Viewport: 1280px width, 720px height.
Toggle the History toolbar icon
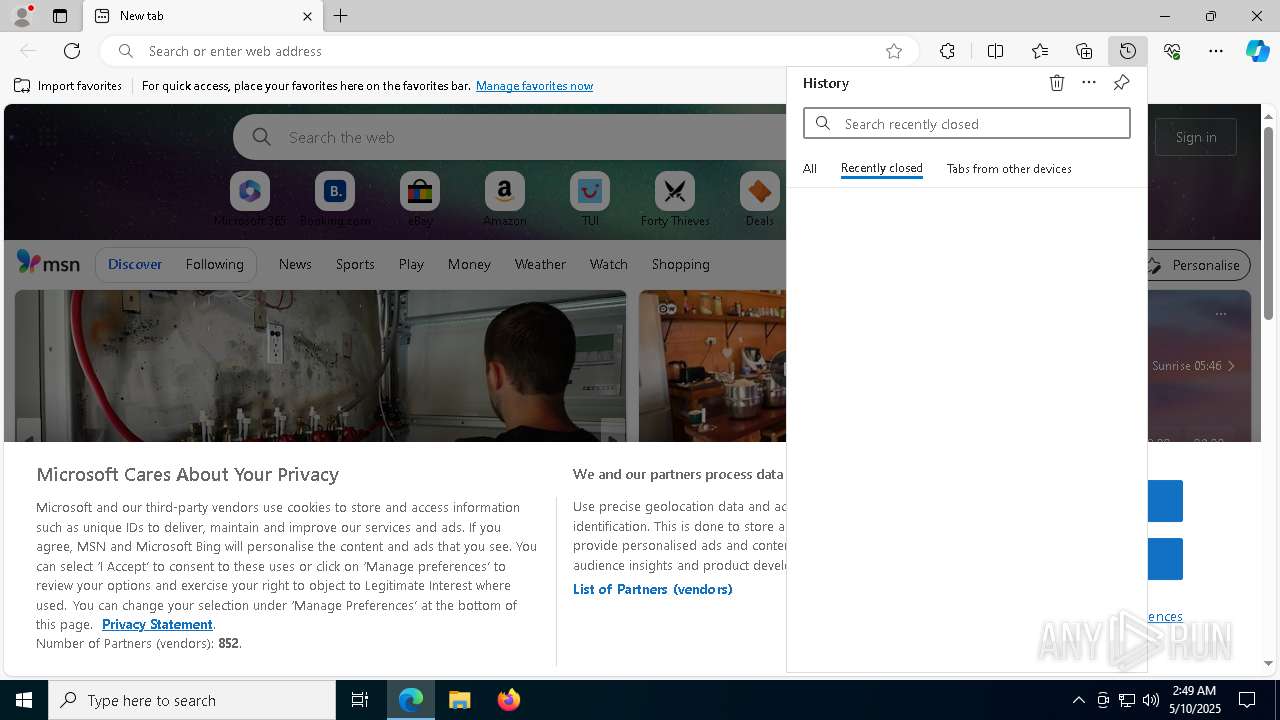click(x=1128, y=51)
